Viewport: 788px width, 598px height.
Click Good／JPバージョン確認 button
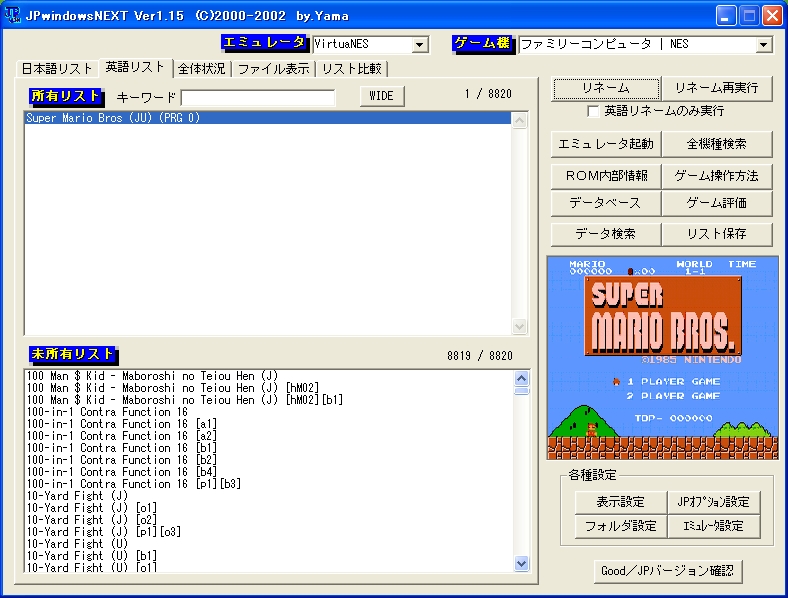(667, 571)
